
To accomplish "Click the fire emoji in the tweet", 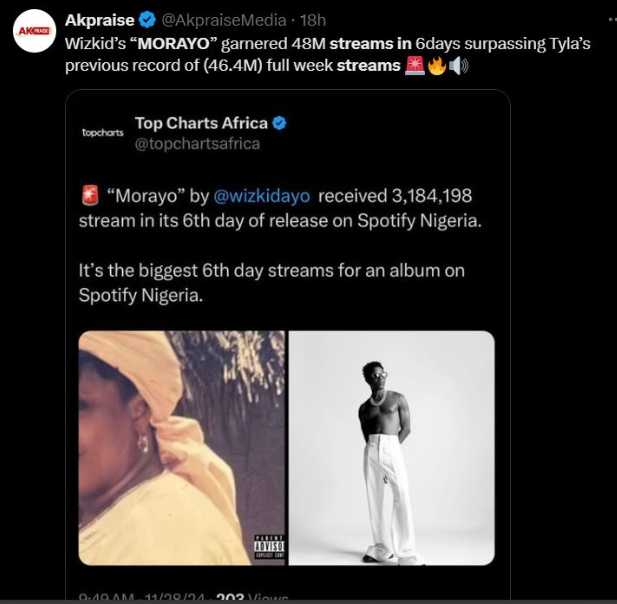I will tap(436, 66).
